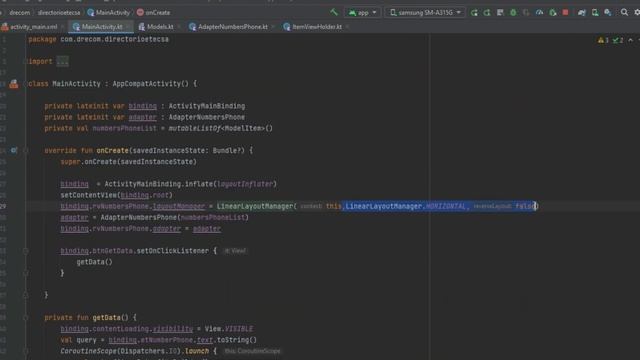Click the directorioetecsa breadcrumb
Screen dimensions: 640x360
[x=59, y=13]
